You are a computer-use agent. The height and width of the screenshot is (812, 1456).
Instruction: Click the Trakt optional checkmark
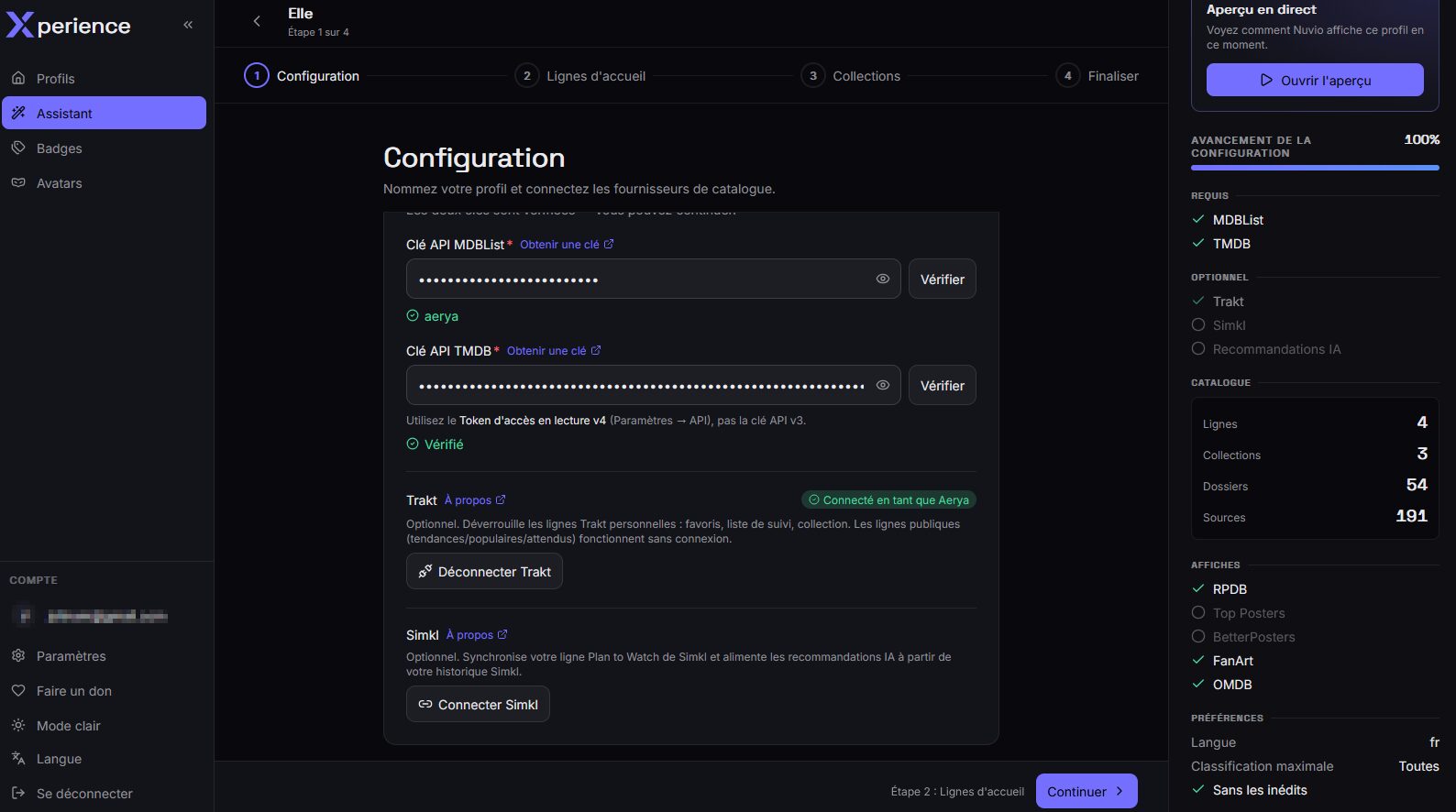pos(1198,301)
